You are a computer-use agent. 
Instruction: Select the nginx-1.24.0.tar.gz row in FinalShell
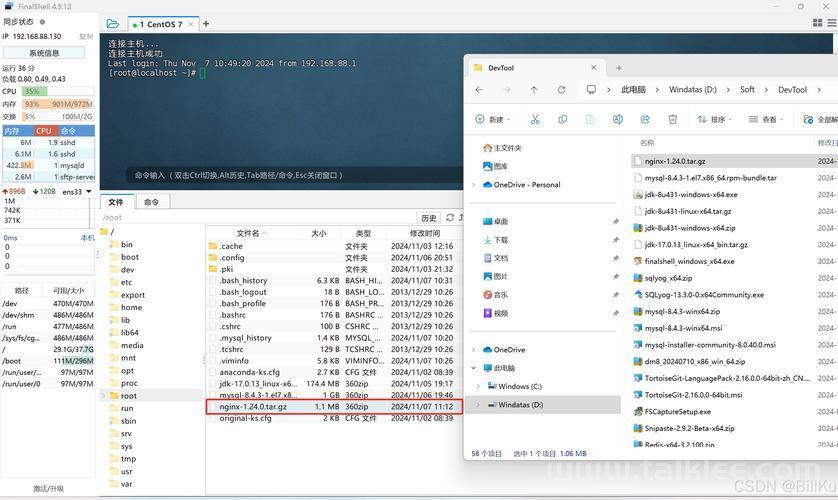334,407
